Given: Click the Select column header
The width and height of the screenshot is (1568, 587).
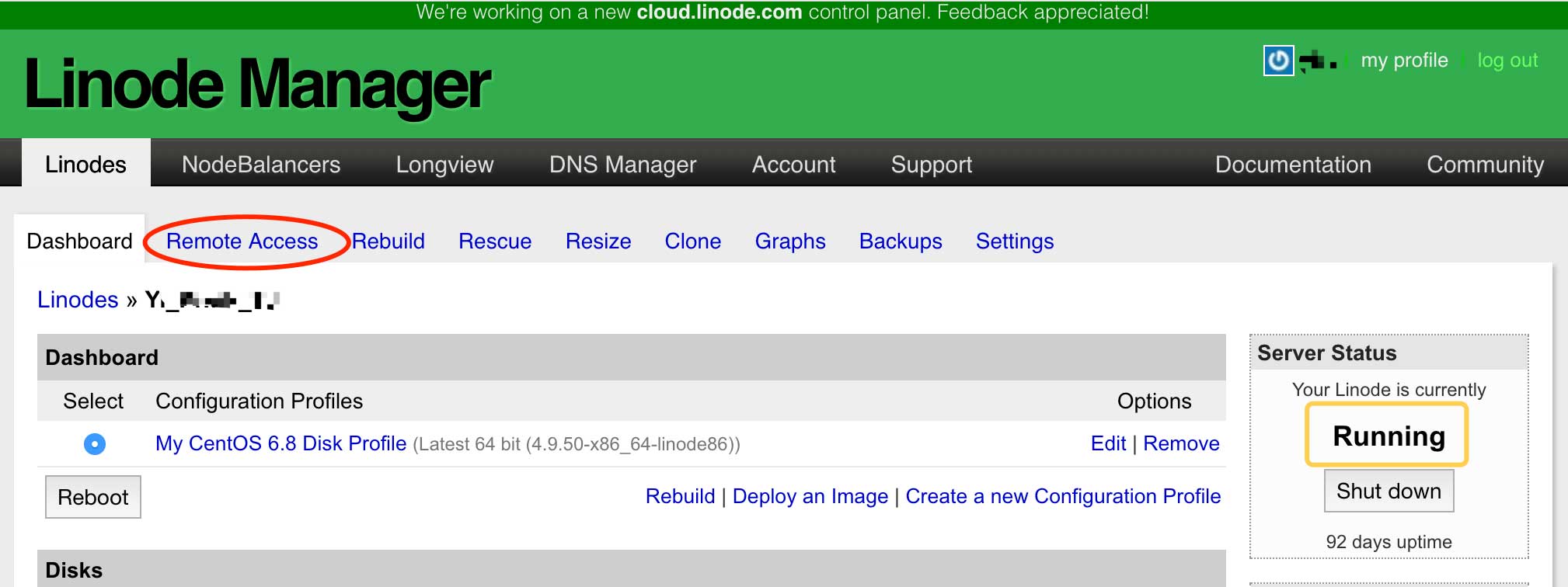Looking at the screenshot, I should 93,401.
